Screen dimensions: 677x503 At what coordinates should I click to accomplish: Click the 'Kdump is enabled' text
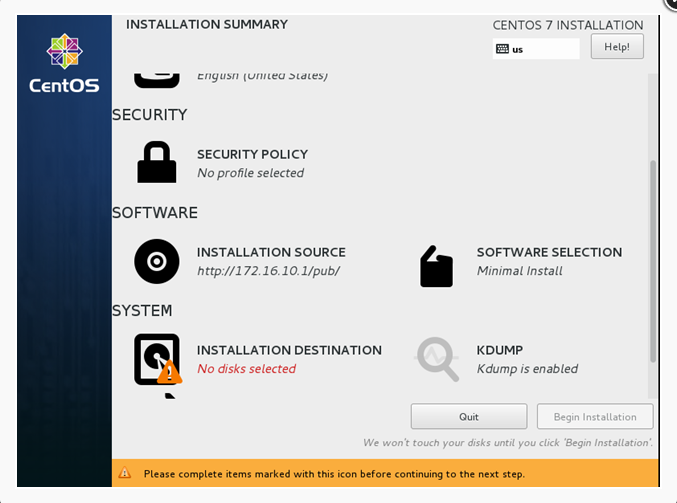(527, 369)
